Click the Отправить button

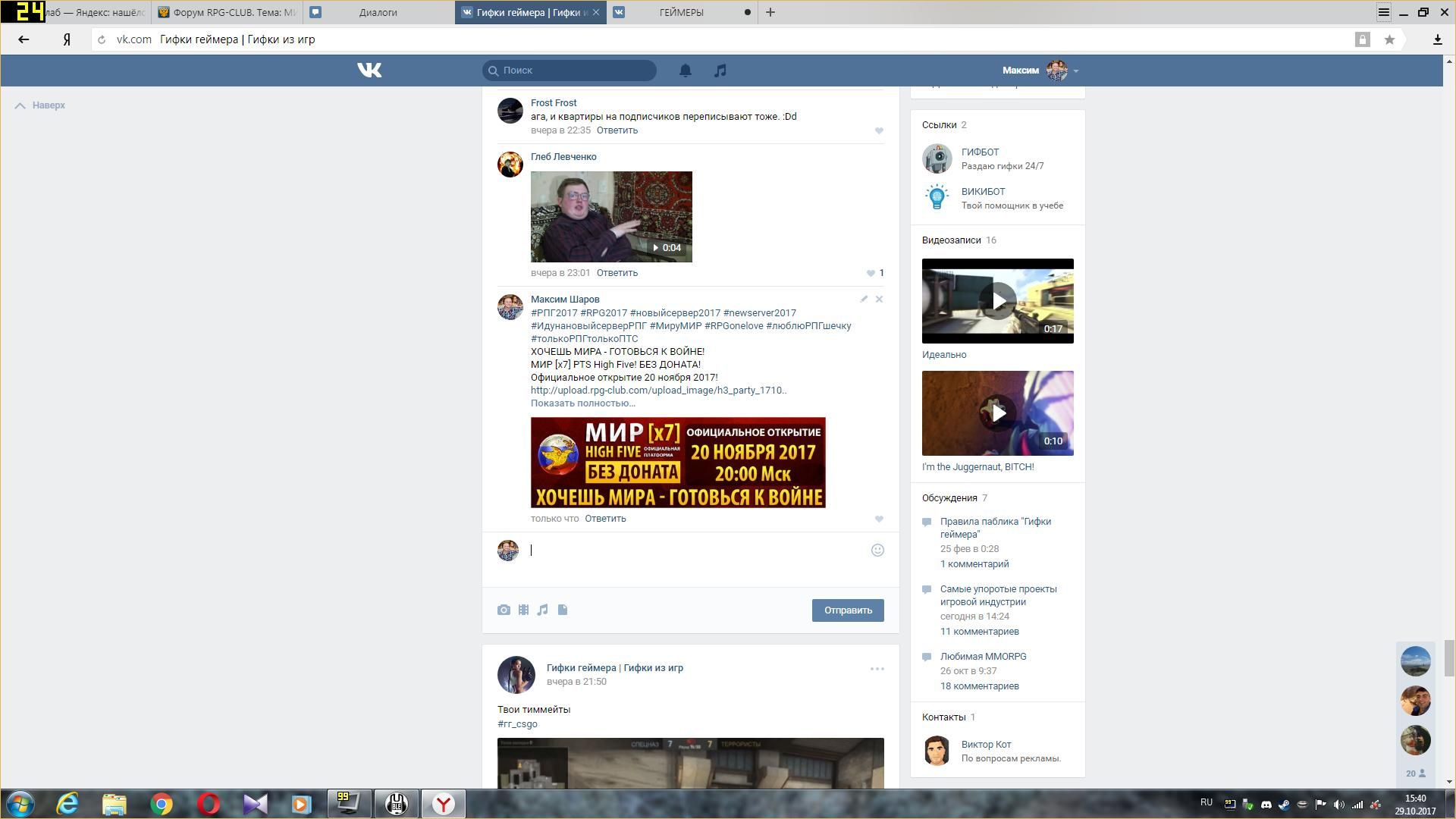[847, 610]
